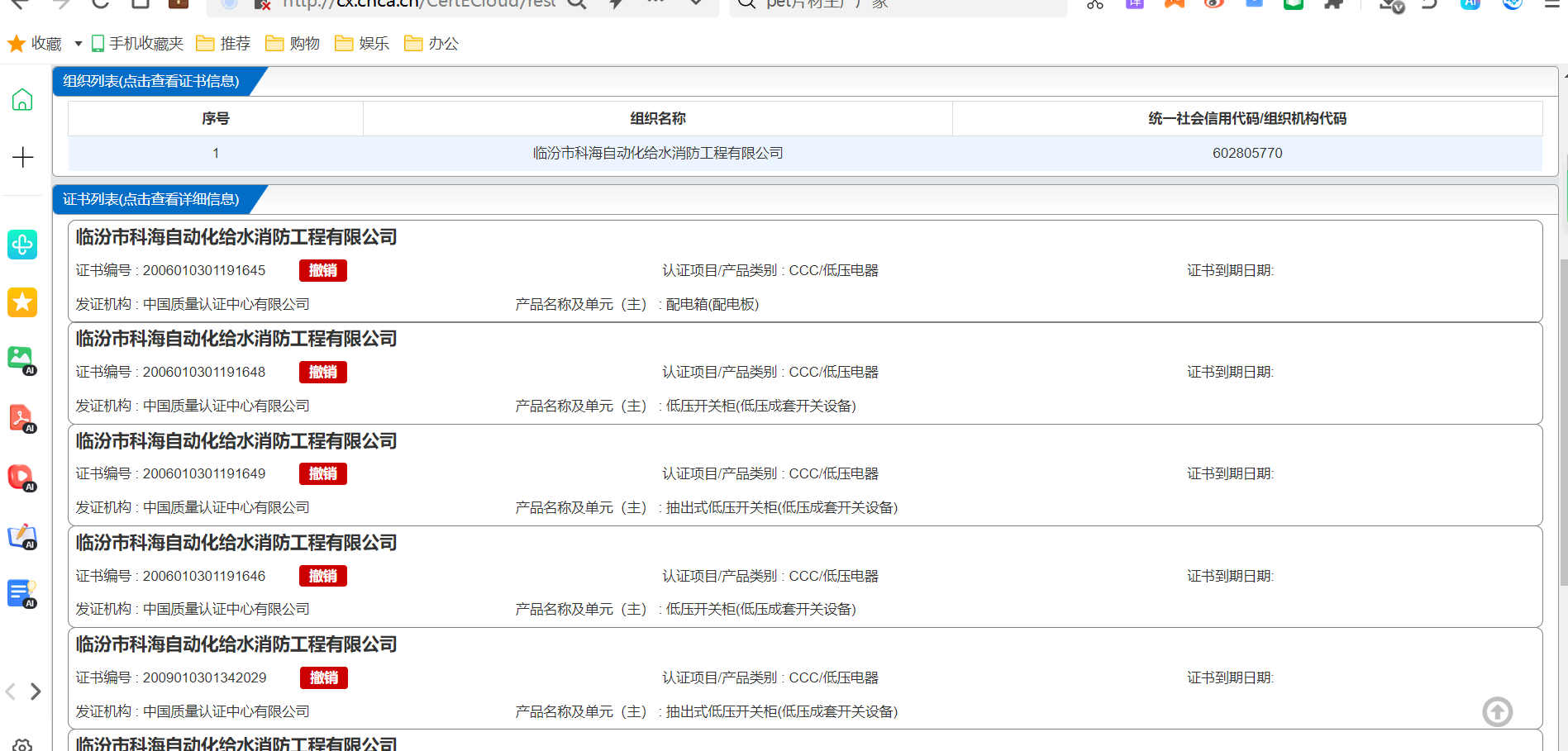Click row number 1 in organization table

coord(216,154)
